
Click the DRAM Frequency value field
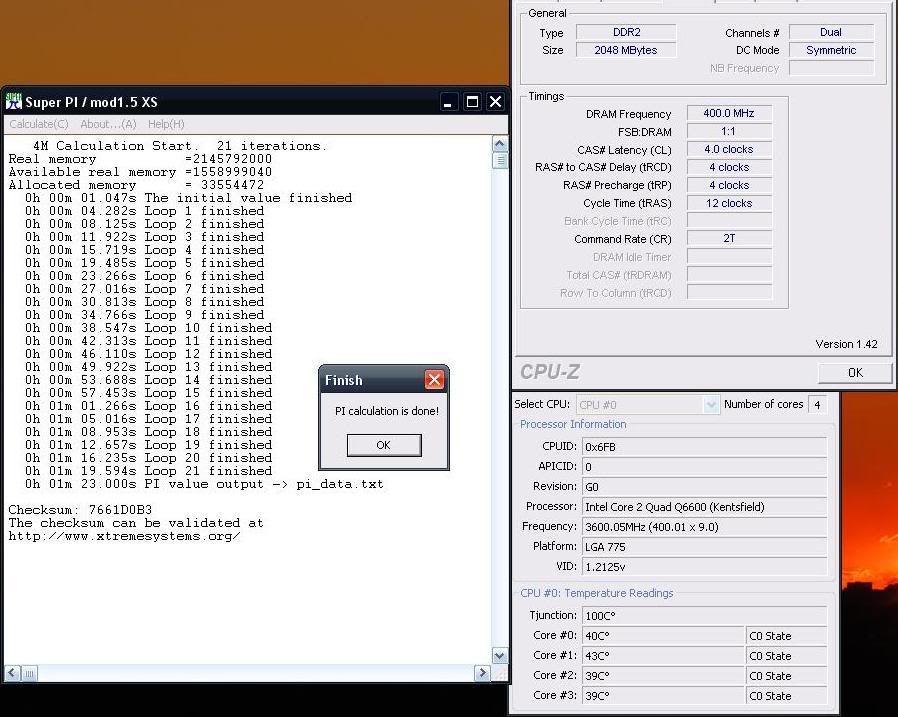click(729, 114)
